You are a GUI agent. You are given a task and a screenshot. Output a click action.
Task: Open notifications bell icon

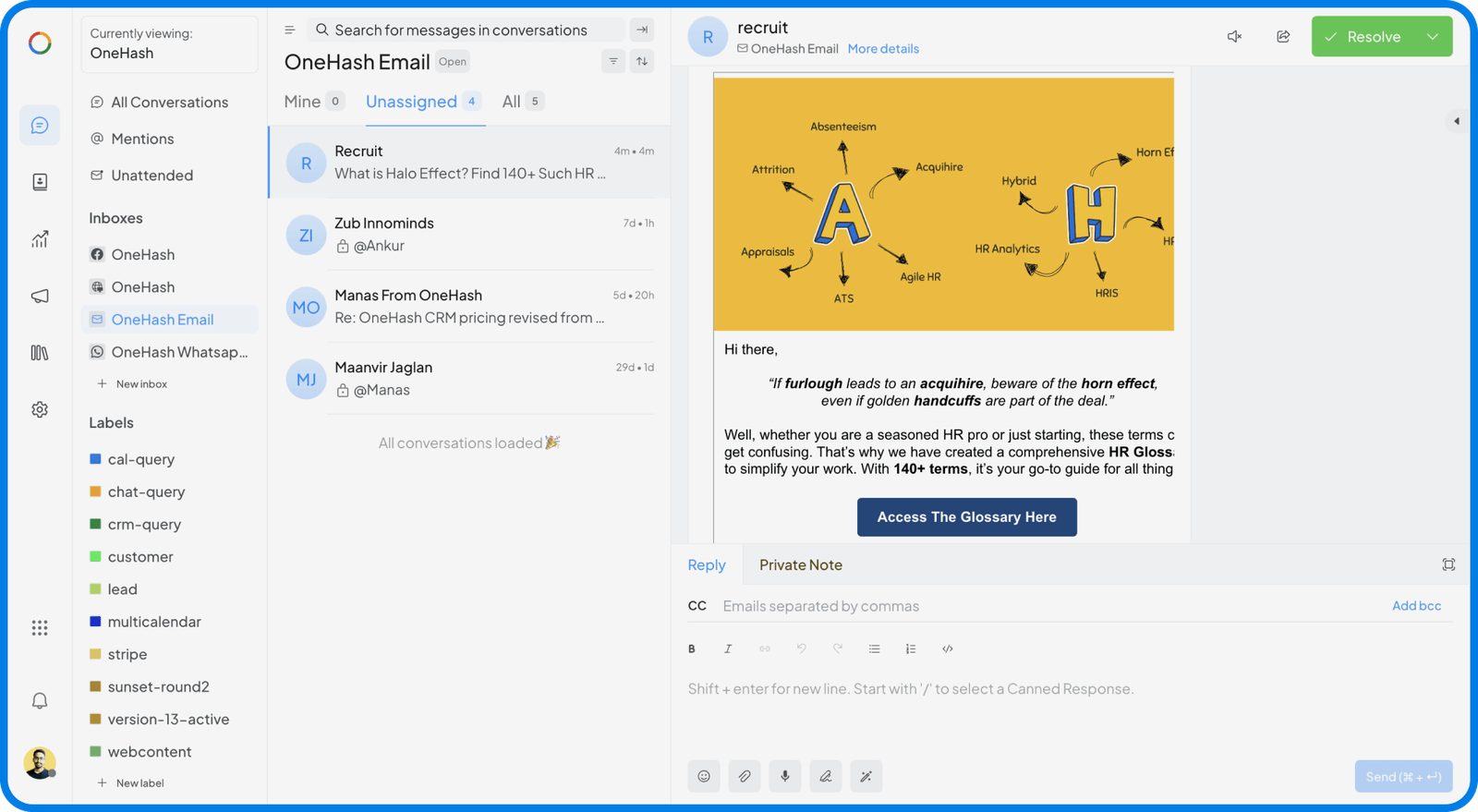click(x=40, y=701)
